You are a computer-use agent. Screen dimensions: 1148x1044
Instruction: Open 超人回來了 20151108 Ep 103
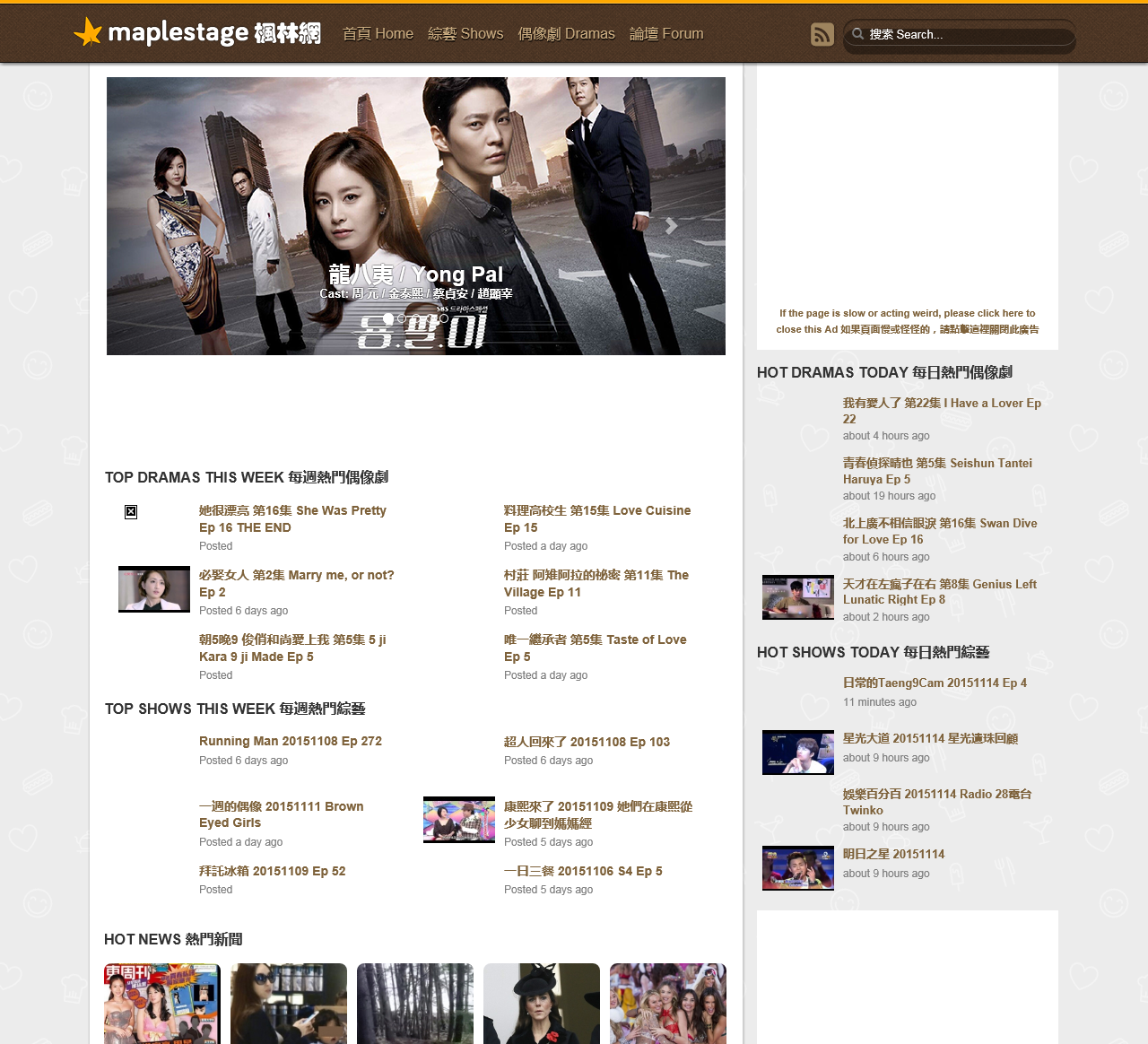point(587,742)
